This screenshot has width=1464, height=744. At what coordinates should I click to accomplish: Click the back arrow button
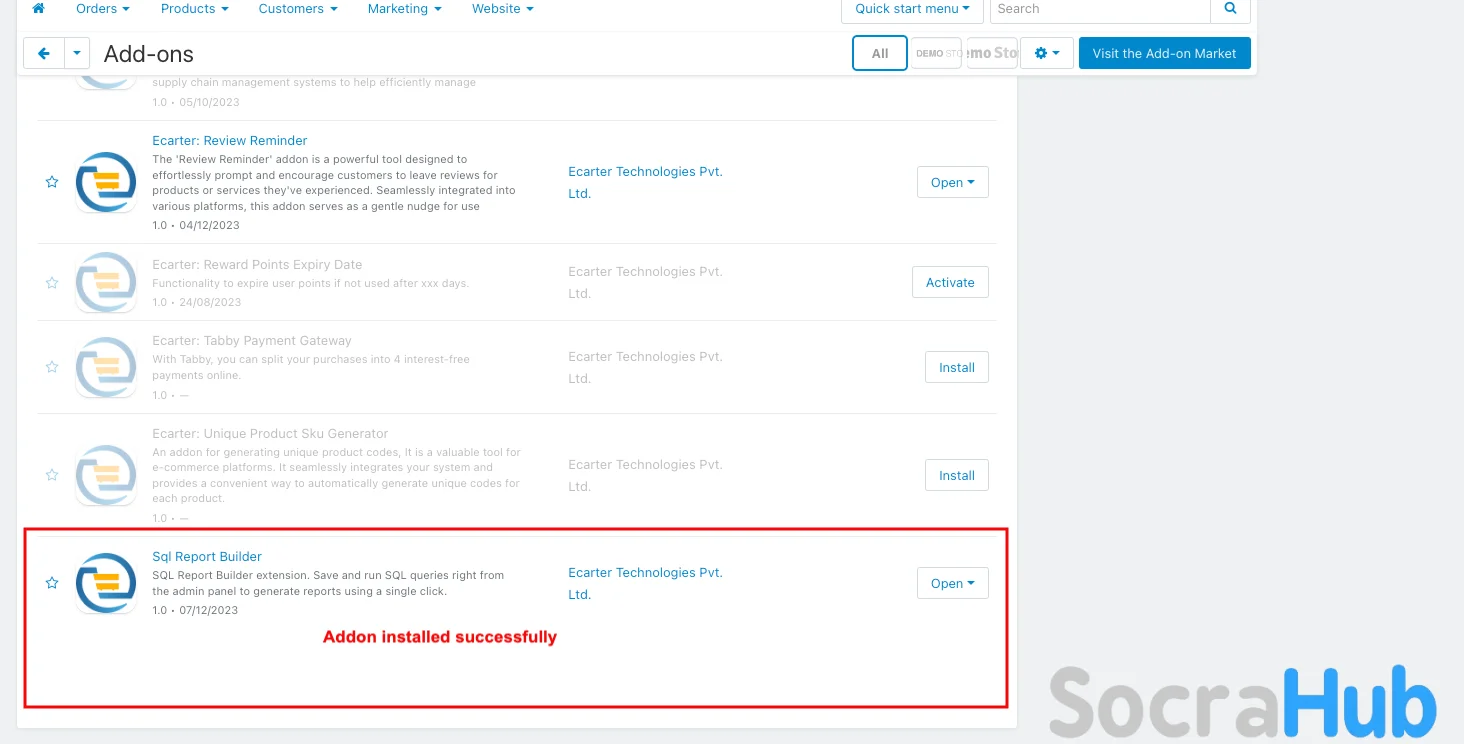click(44, 54)
